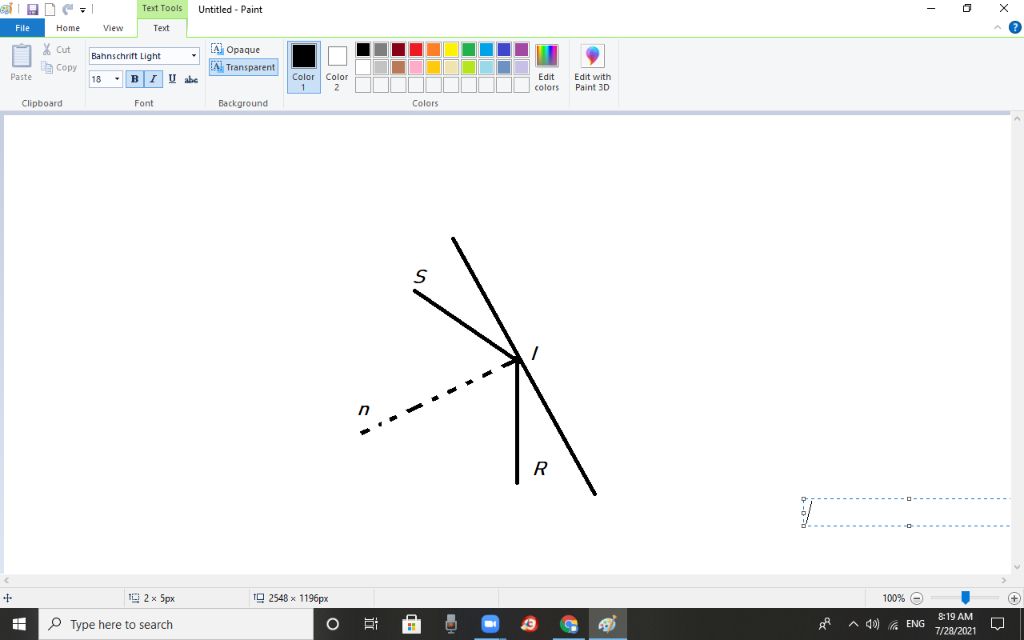Image resolution: width=1024 pixels, height=640 pixels.
Task: Toggle Italic text formatting
Action: [153, 79]
